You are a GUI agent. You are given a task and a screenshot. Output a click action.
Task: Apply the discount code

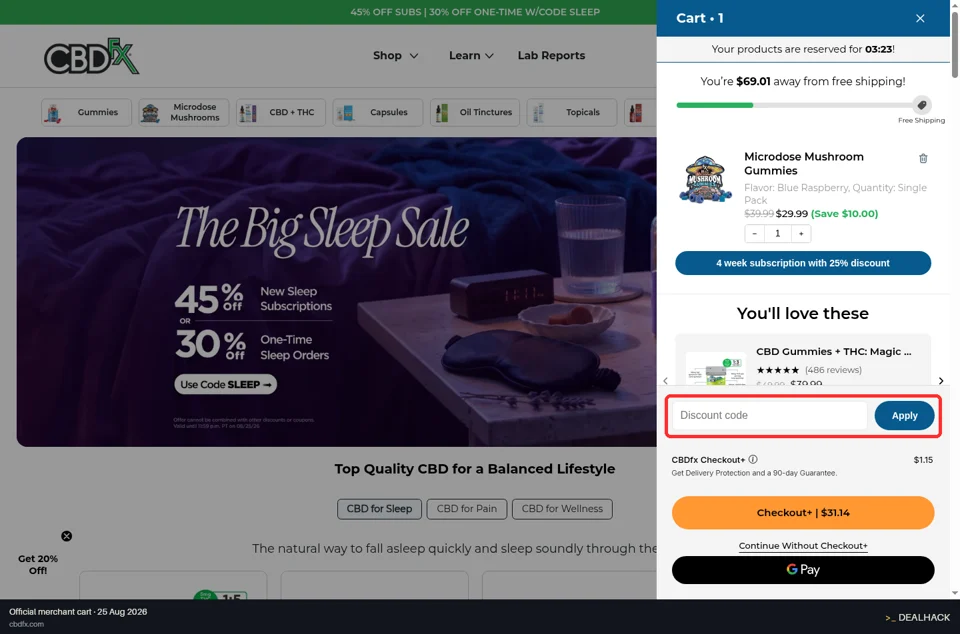[904, 416]
